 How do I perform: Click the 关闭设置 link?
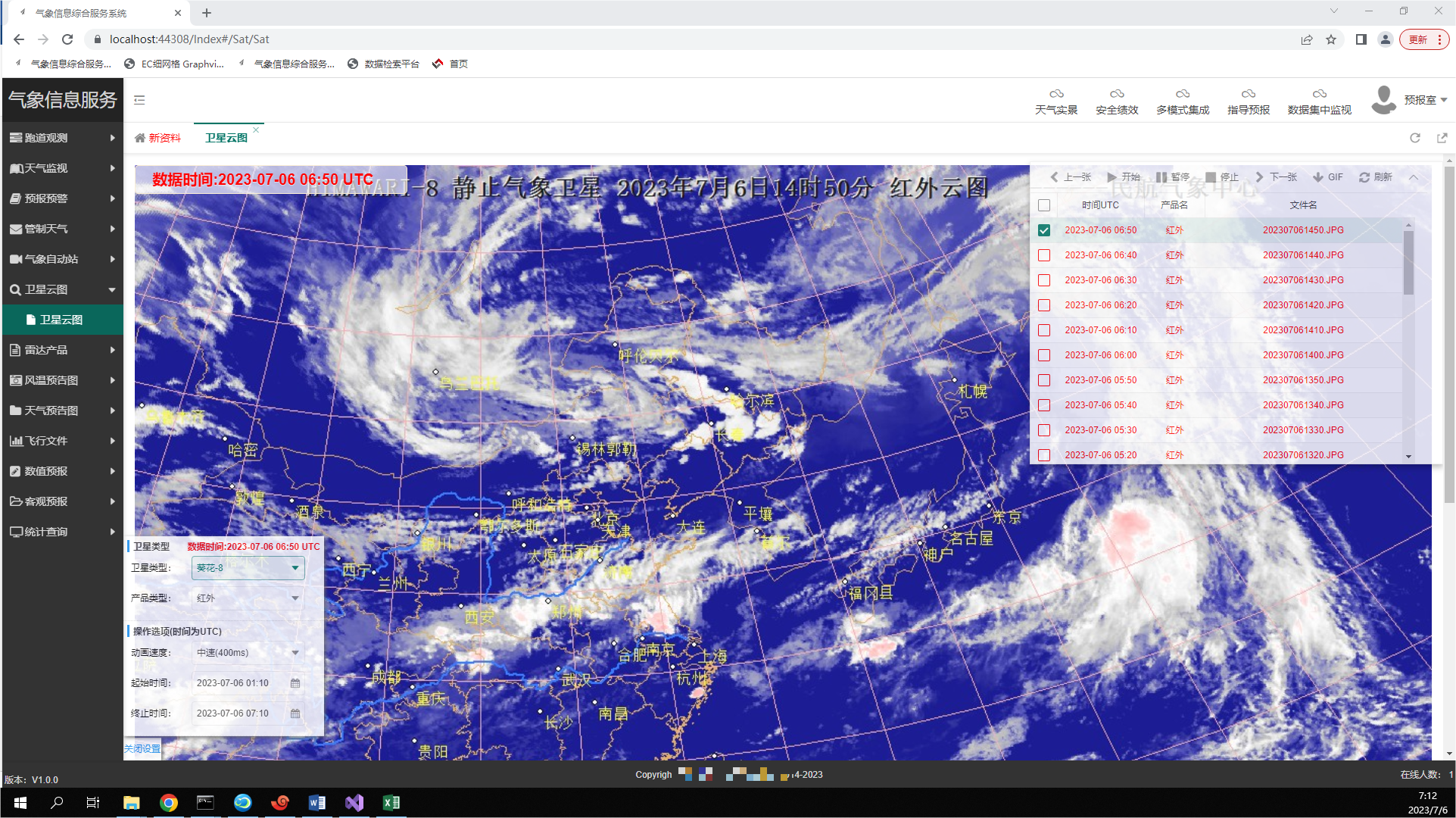click(142, 749)
